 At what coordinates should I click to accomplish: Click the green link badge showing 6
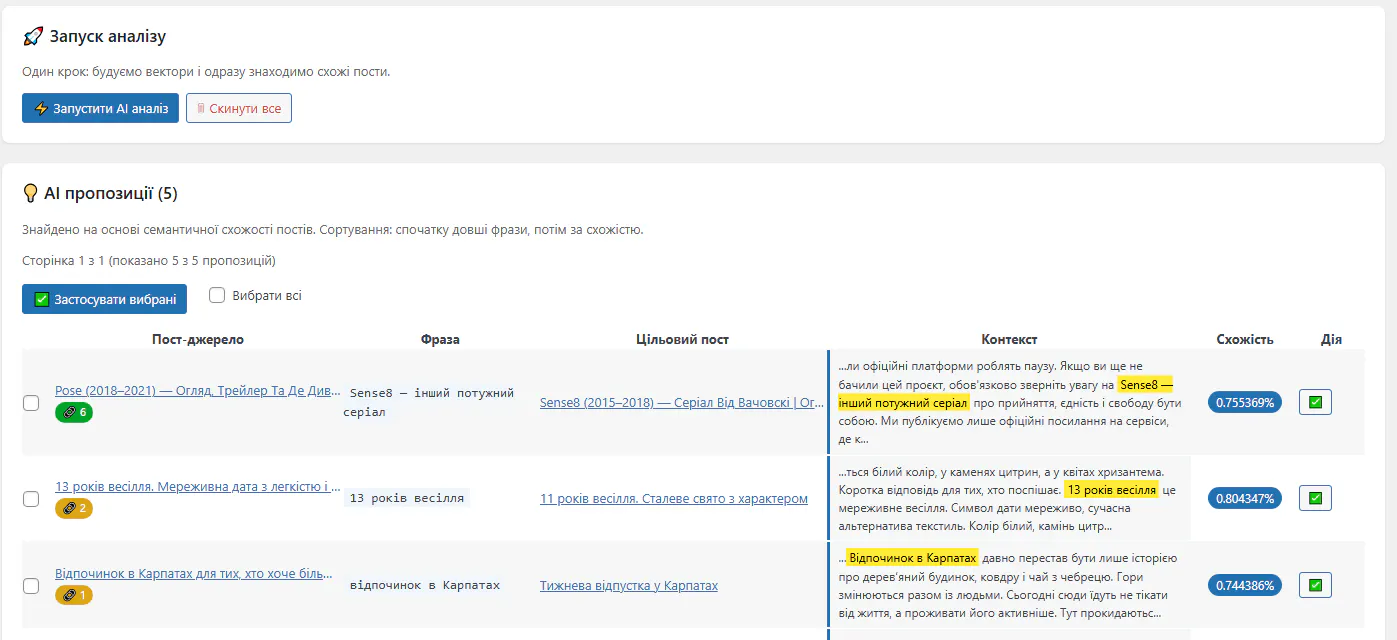pos(74,412)
